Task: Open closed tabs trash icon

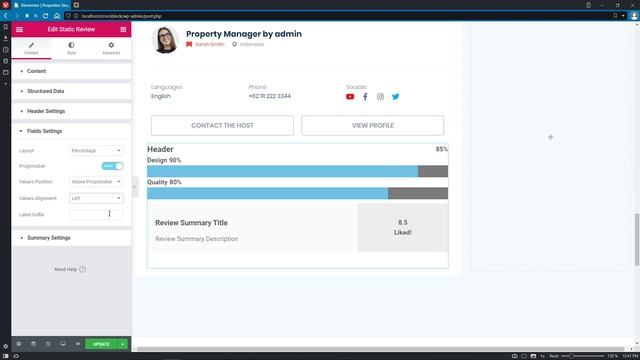Action: point(588,5)
